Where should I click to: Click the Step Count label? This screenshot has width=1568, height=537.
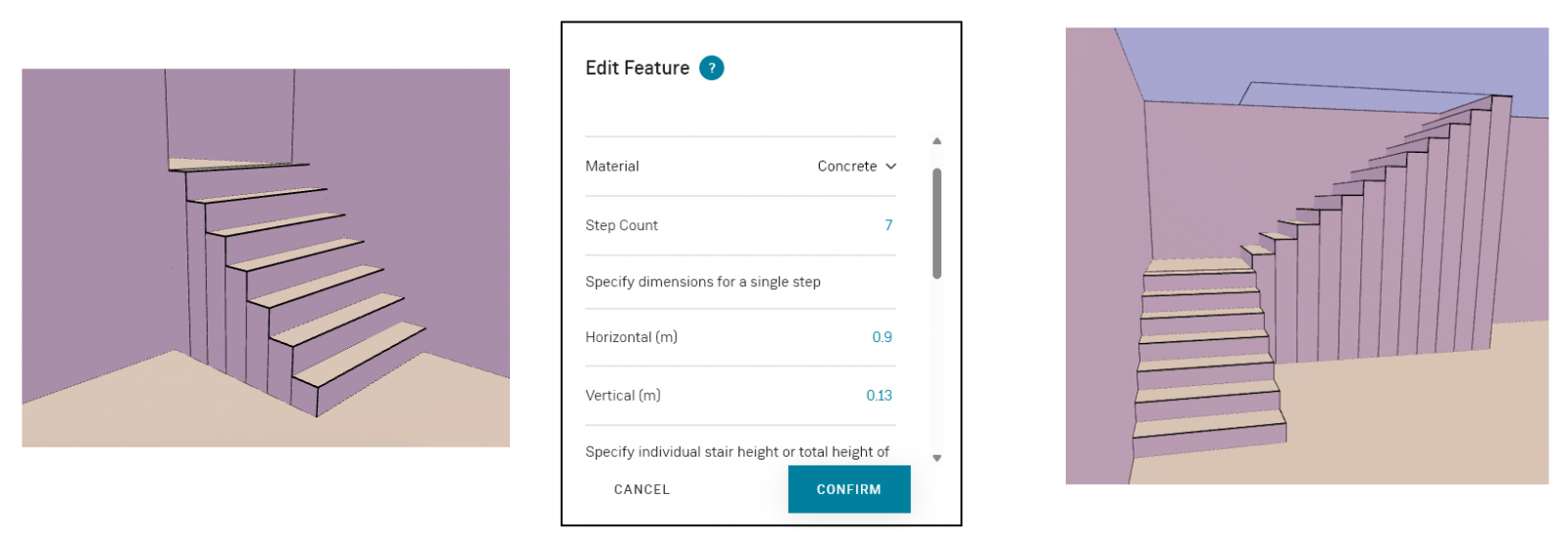coord(622,225)
